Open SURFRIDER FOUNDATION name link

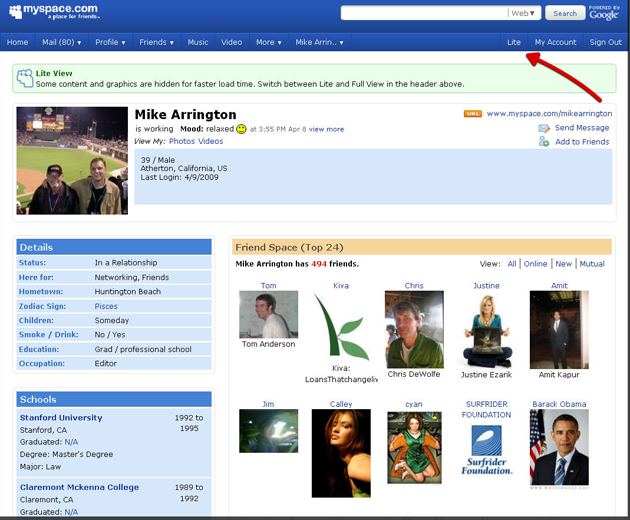(x=486, y=409)
